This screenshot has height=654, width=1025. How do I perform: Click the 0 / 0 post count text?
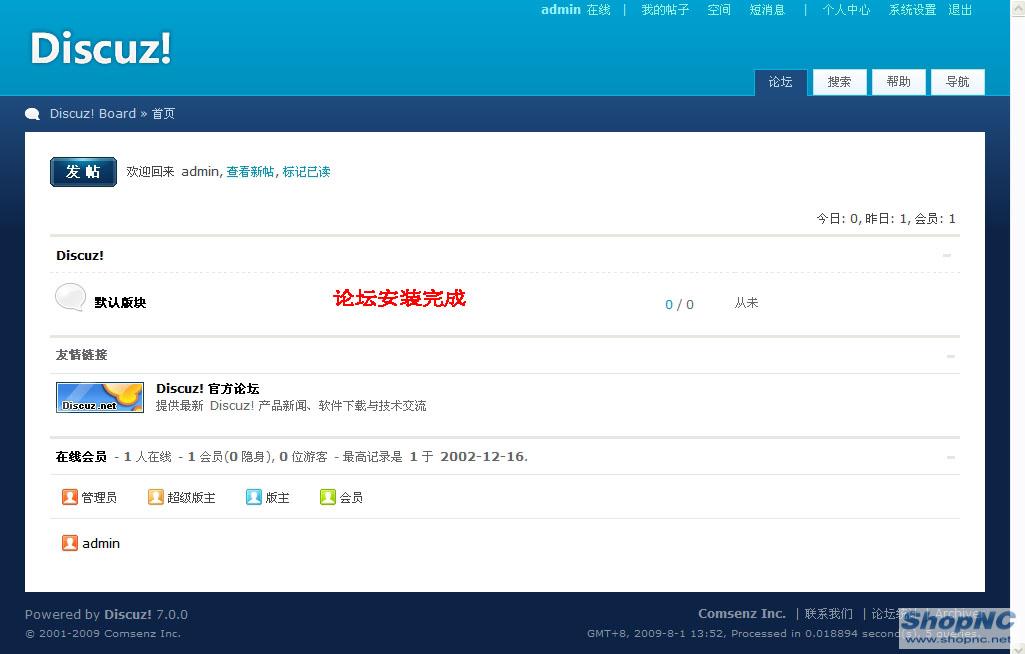(679, 305)
